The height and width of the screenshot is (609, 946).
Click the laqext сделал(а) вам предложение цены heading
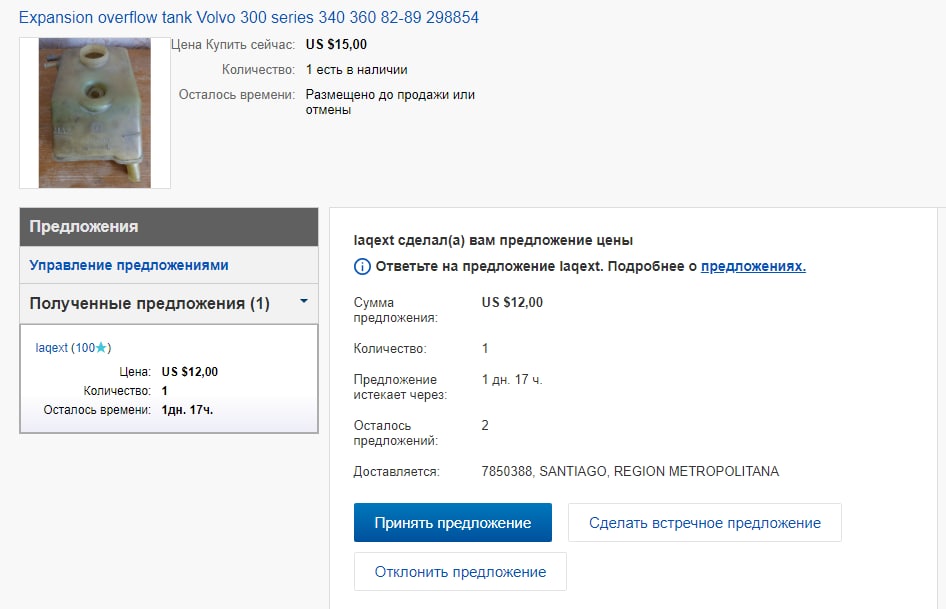click(x=493, y=240)
